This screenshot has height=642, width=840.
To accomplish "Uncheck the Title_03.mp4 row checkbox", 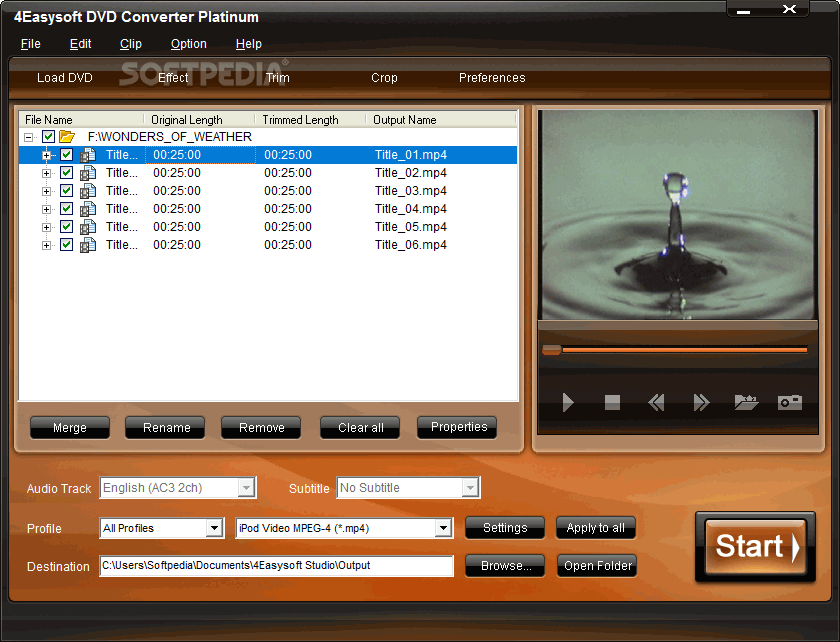I will point(66,191).
